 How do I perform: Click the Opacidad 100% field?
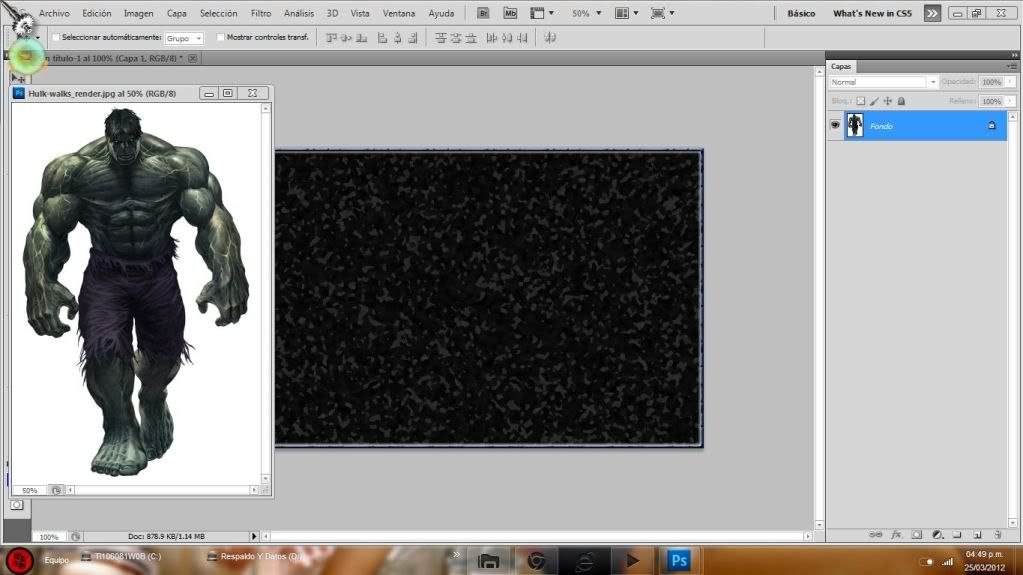(992, 82)
